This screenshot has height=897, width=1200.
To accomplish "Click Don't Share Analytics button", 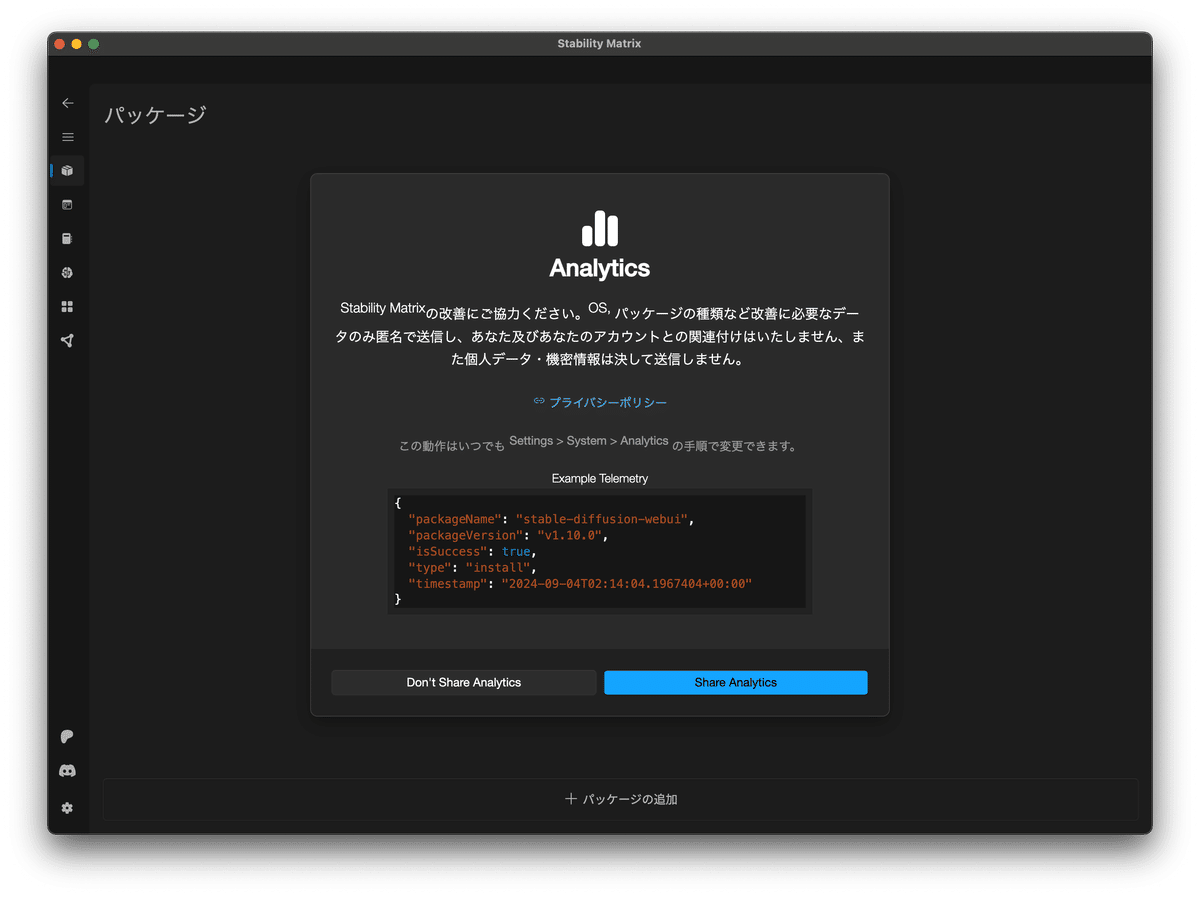I will pyautogui.click(x=464, y=682).
